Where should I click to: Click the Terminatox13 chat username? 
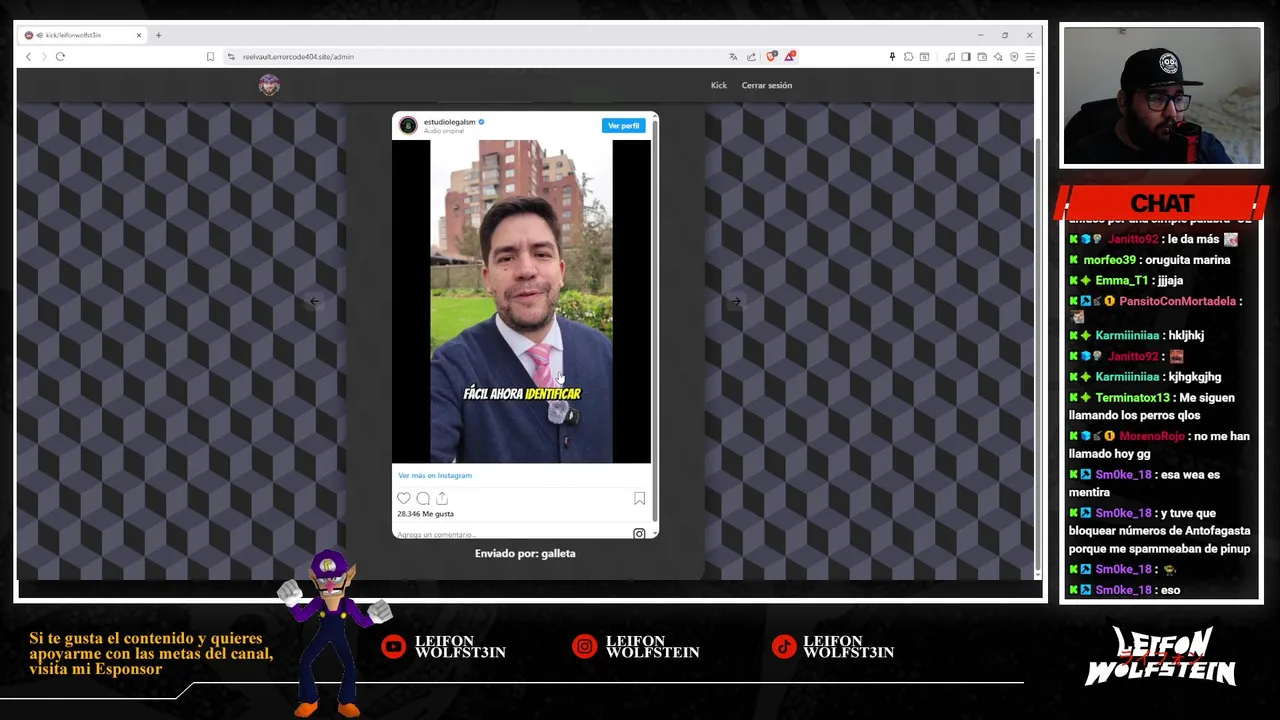tap(1133, 398)
